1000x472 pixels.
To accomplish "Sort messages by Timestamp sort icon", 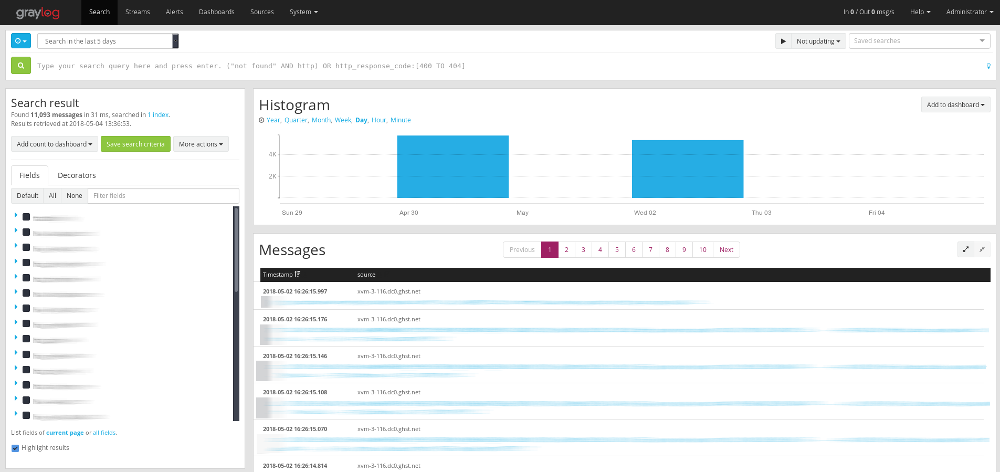I will pos(299,274).
